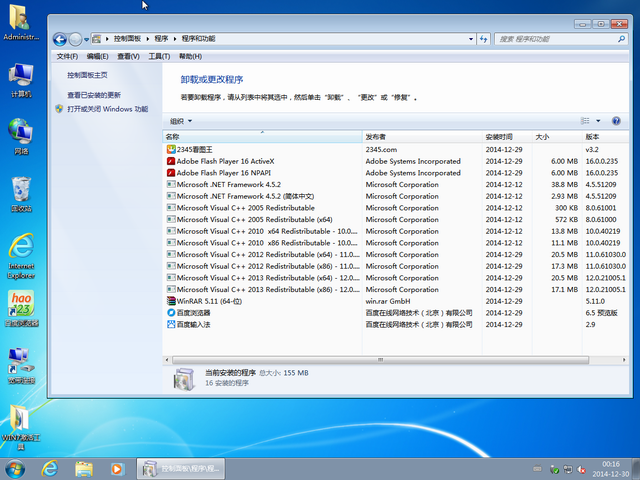Click the taskbar file explorer icon
Screen dimensions: 640x480
point(84,469)
